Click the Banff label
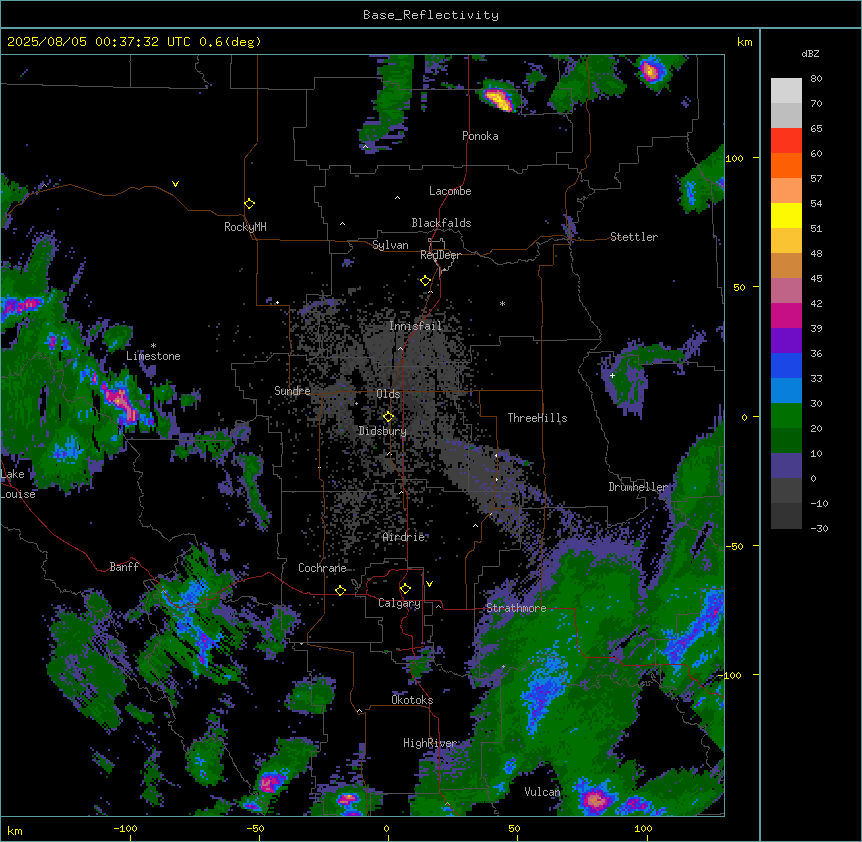Image resolution: width=862 pixels, height=842 pixels. (124, 567)
